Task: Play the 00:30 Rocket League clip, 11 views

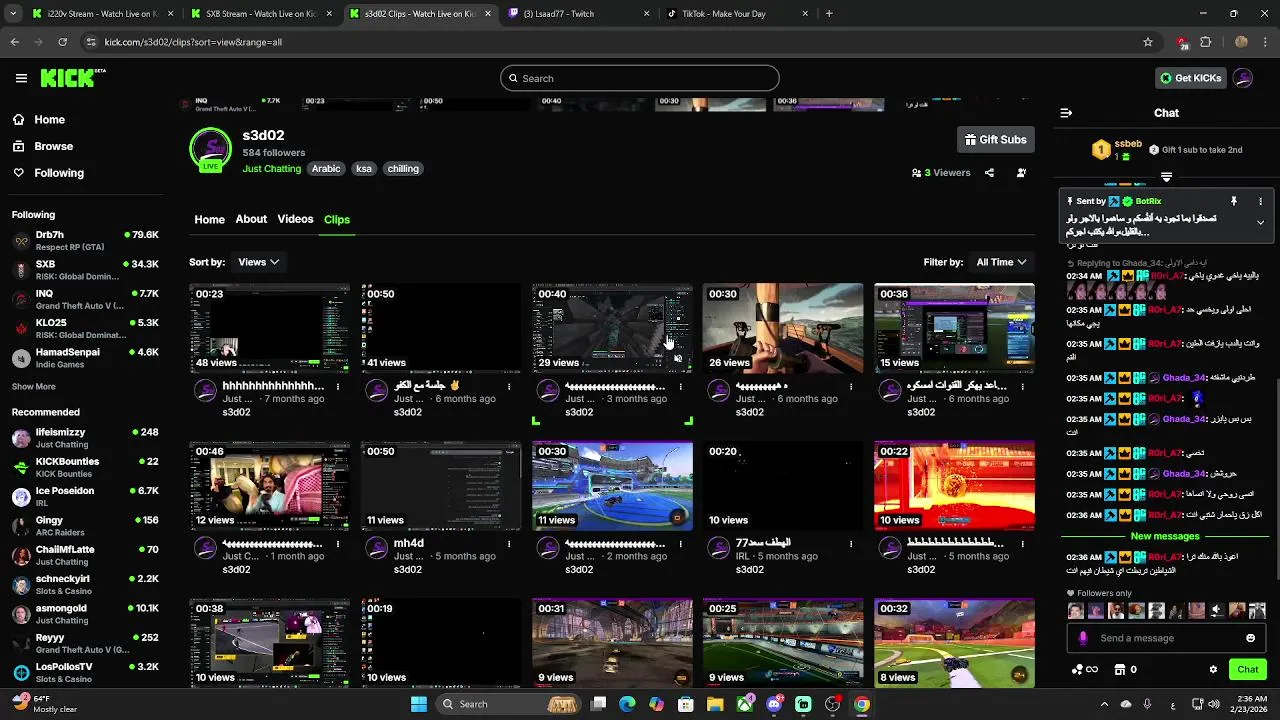Action: [612, 486]
